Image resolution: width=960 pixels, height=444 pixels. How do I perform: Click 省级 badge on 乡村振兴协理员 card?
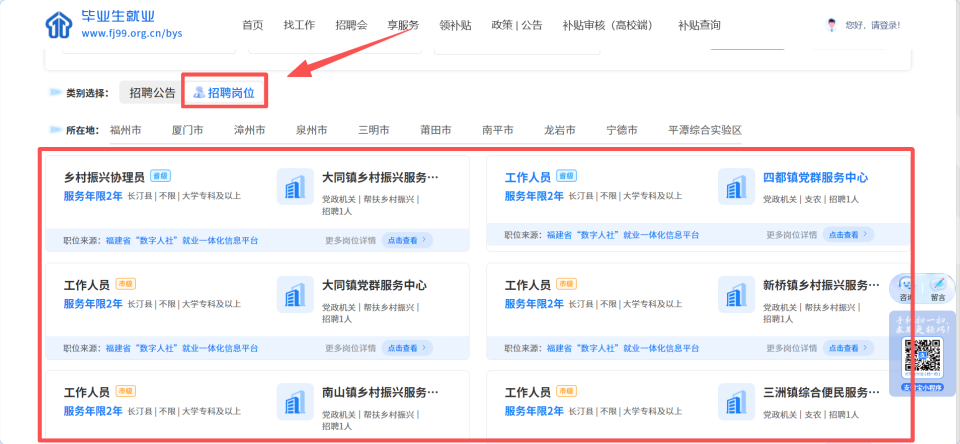click(160, 176)
